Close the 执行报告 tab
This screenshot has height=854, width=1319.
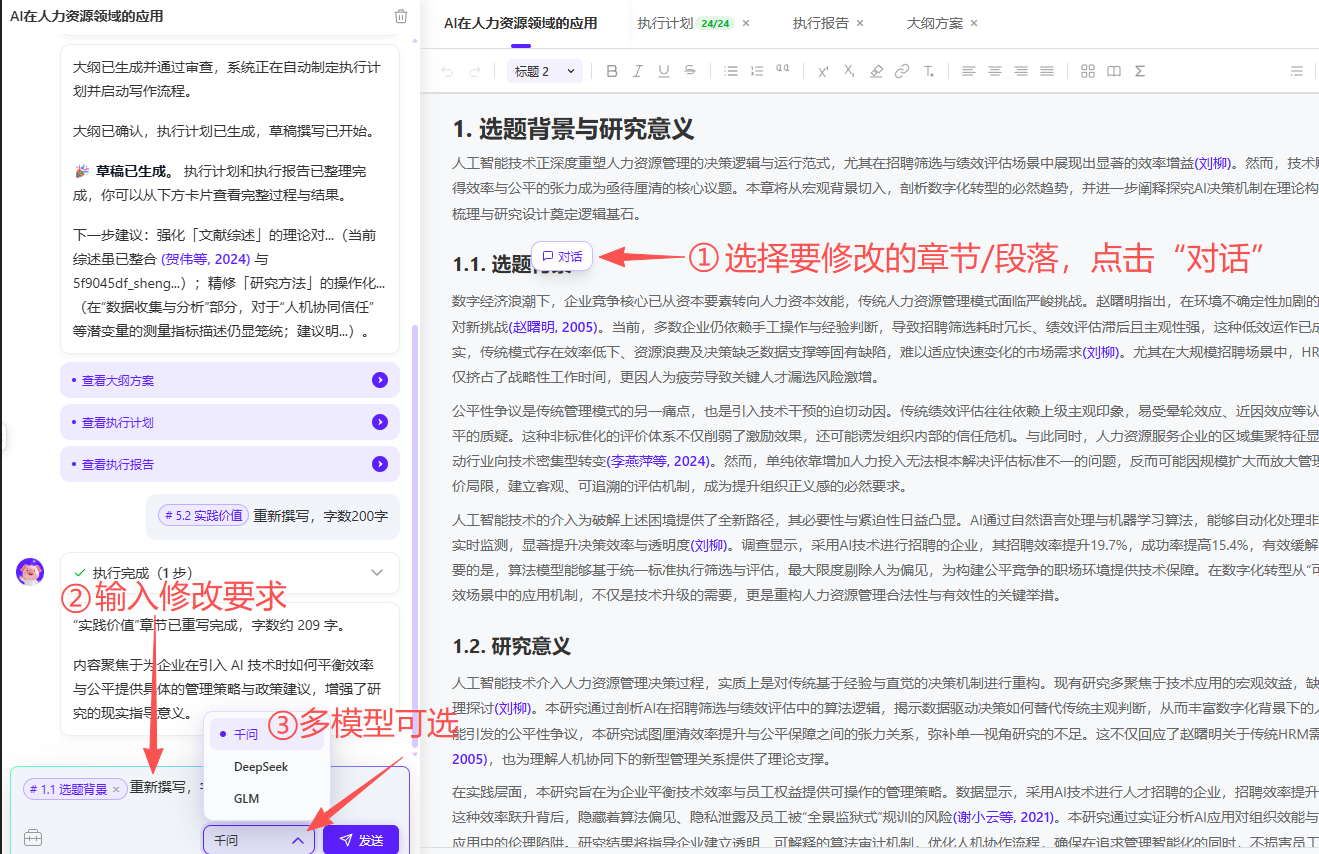click(860, 23)
